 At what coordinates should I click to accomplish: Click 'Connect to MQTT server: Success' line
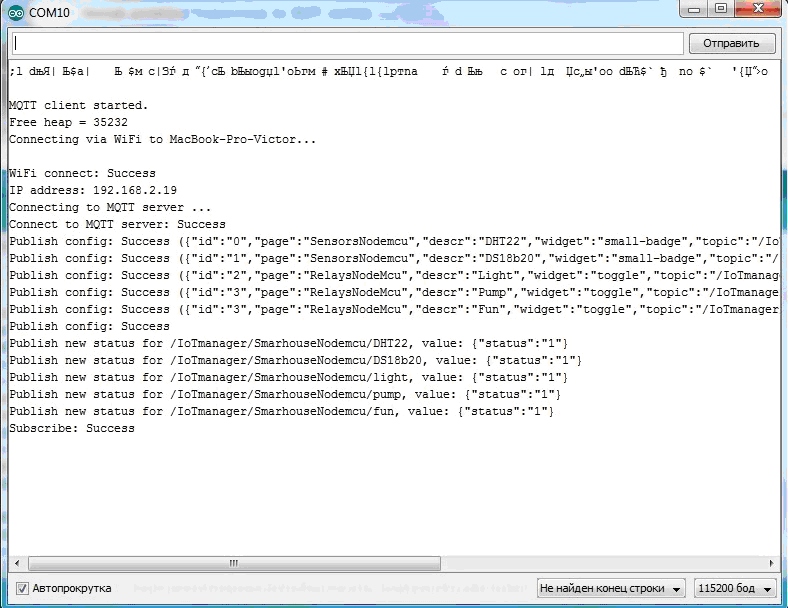click(x=117, y=225)
